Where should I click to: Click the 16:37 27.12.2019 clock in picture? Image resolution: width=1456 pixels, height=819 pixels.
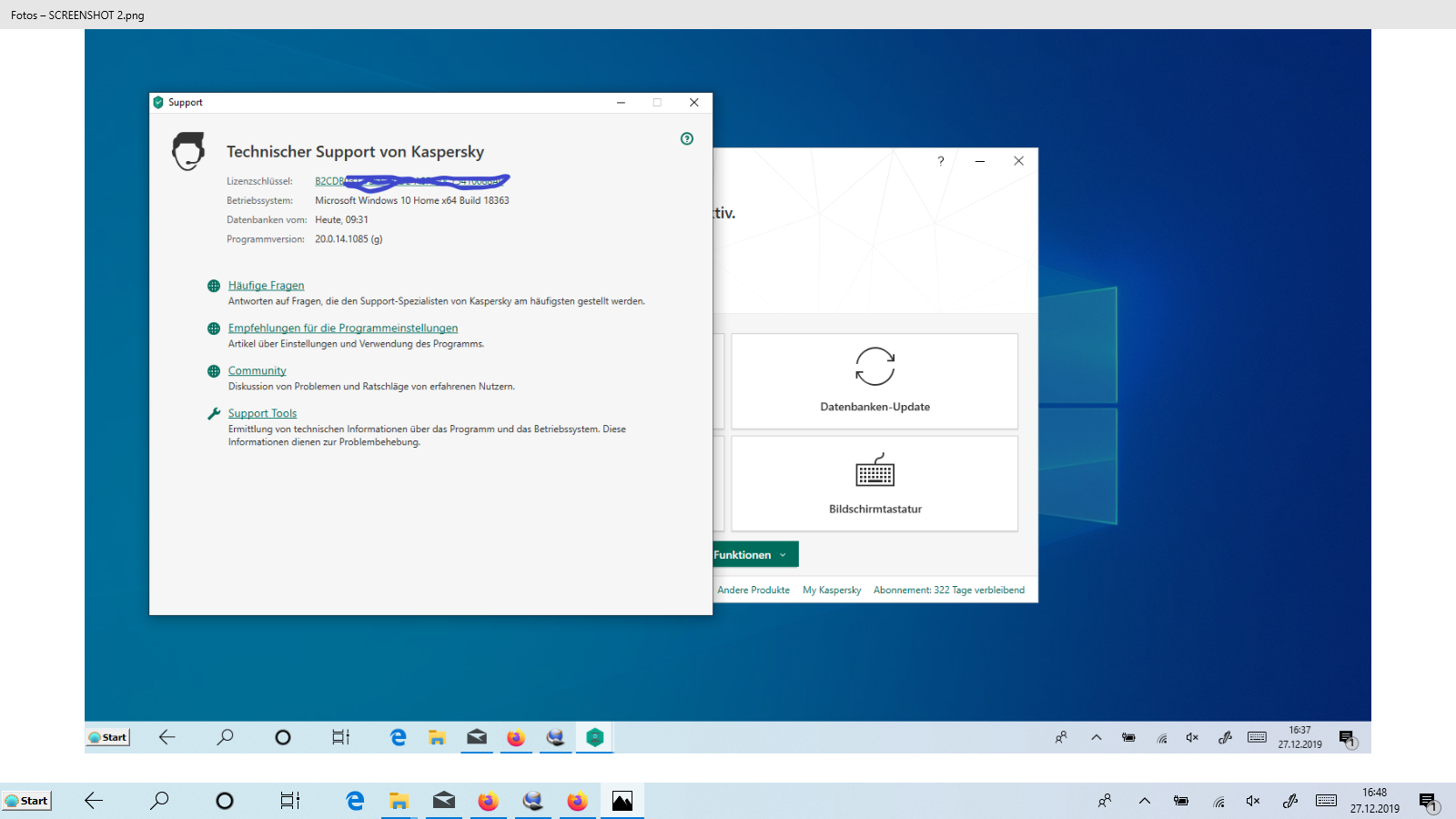coord(1299,737)
